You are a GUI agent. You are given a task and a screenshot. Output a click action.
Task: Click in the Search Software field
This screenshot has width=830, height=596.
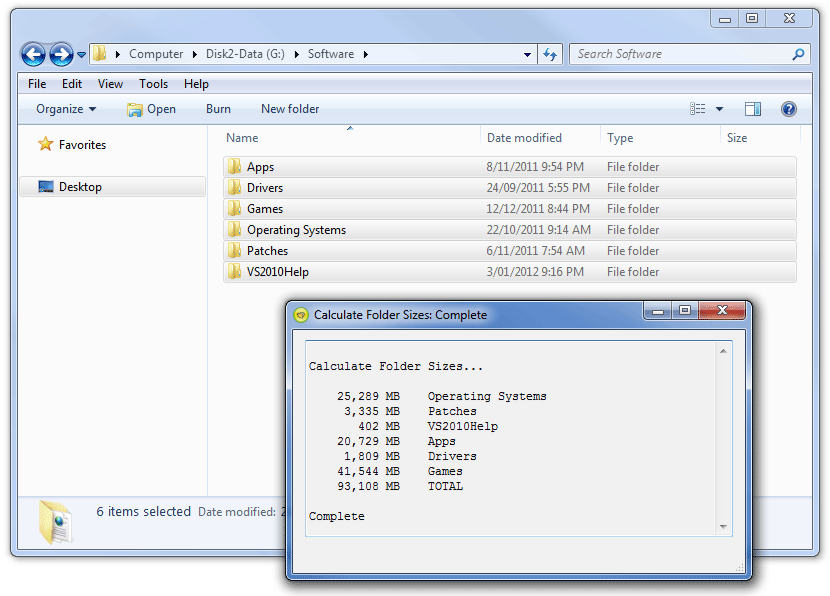click(680, 54)
